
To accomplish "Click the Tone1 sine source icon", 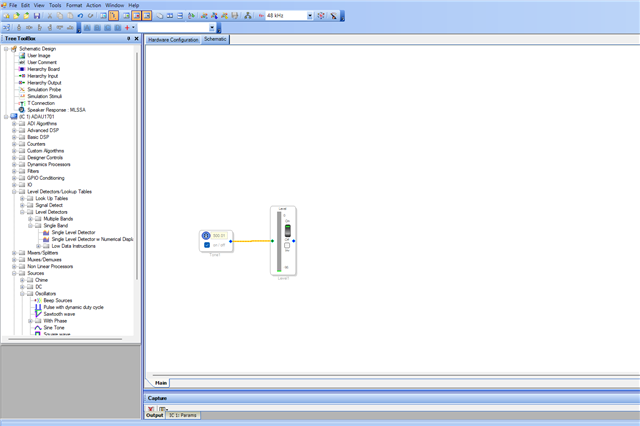I will [x=206, y=235].
